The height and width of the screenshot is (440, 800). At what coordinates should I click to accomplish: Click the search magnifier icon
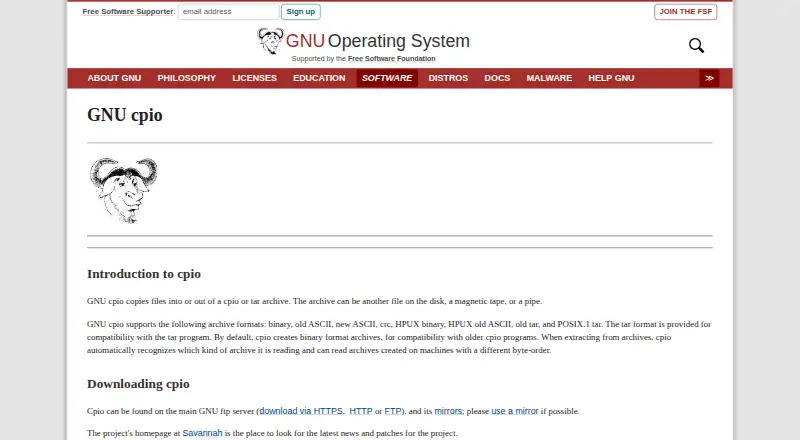[x=696, y=45]
